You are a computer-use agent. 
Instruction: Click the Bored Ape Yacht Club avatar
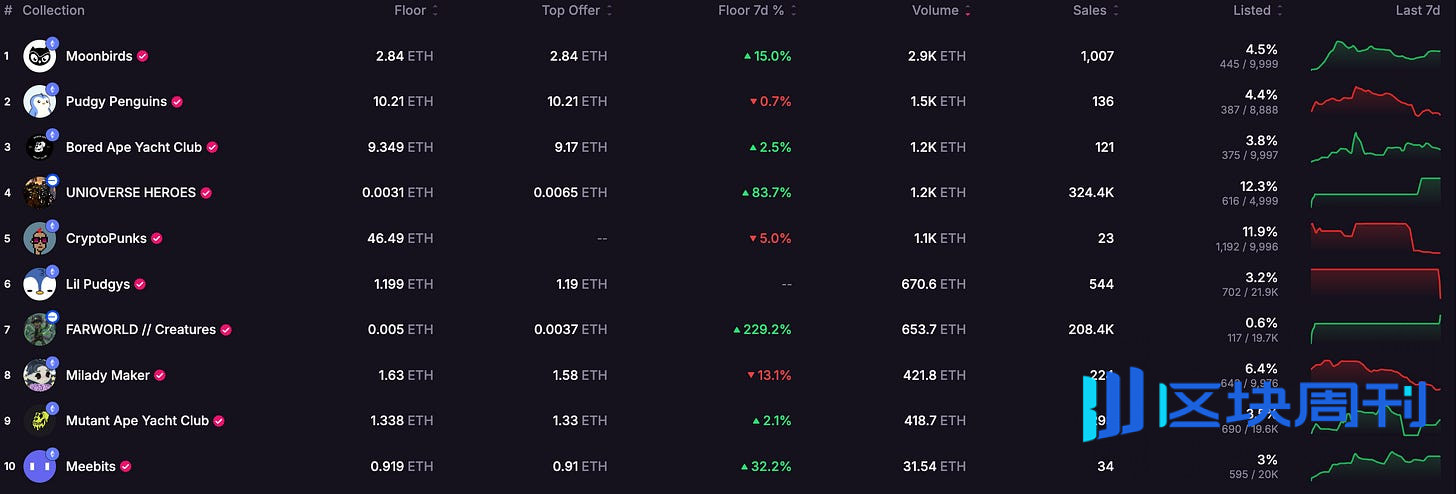coord(40,148)
